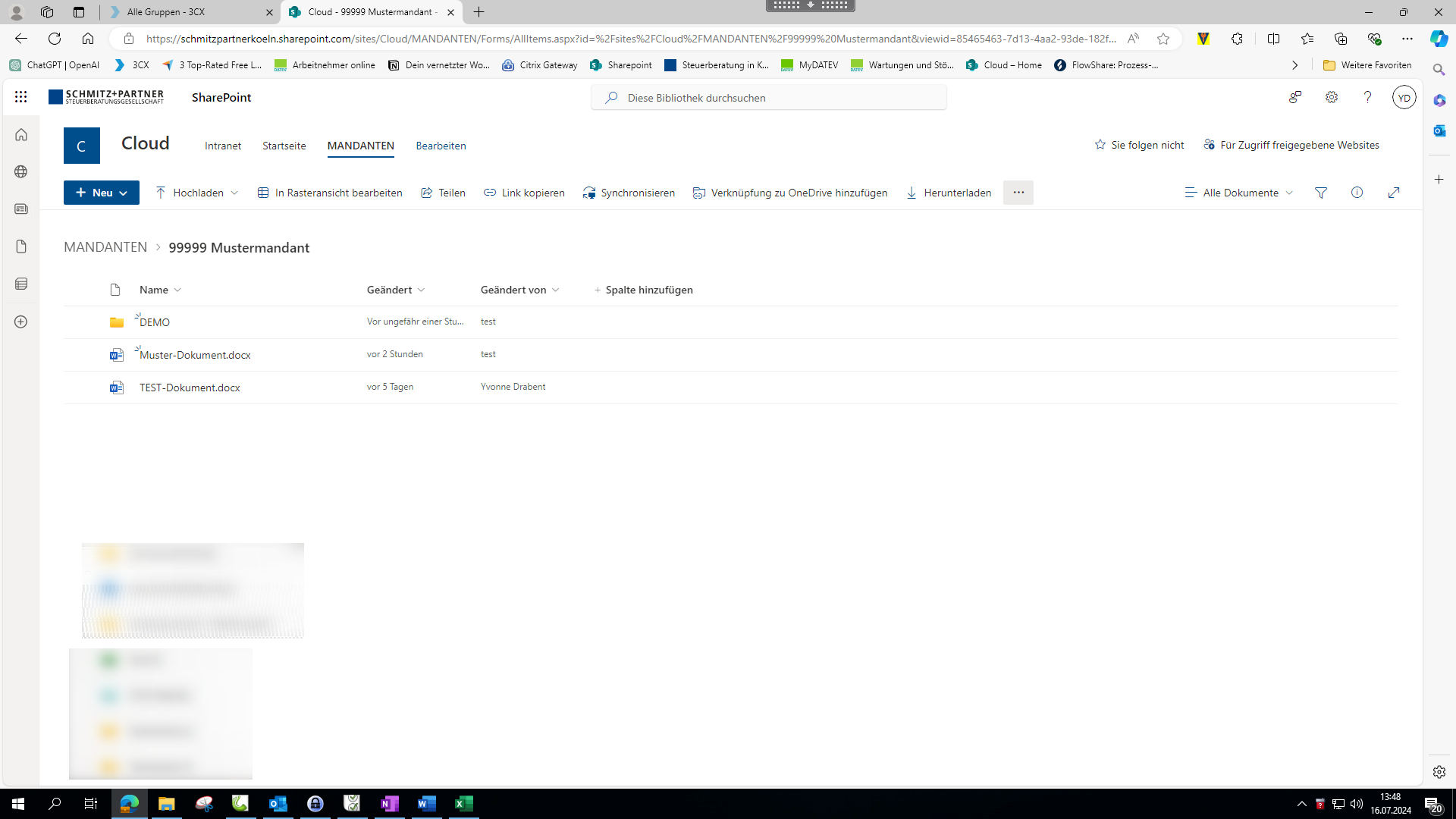Open the SharePoint settings gear
This screenshot has width=1456, height=819.
coord(1332,97)
